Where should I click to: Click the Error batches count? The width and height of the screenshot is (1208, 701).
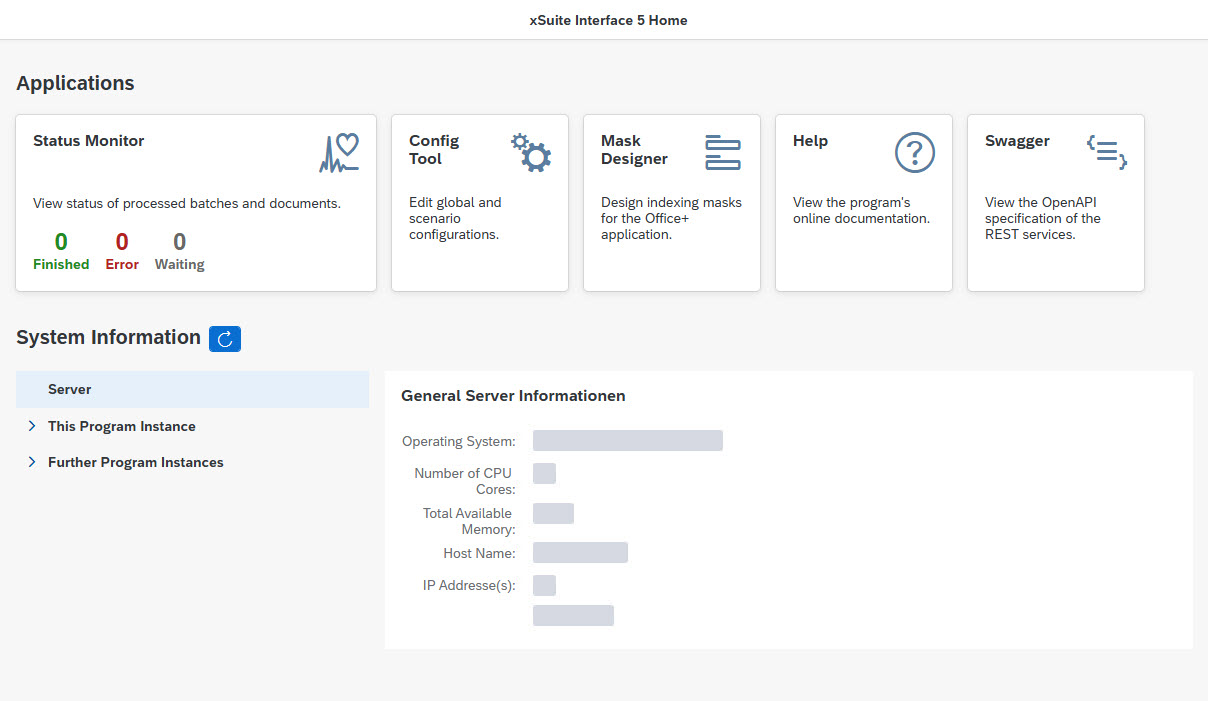122,242
